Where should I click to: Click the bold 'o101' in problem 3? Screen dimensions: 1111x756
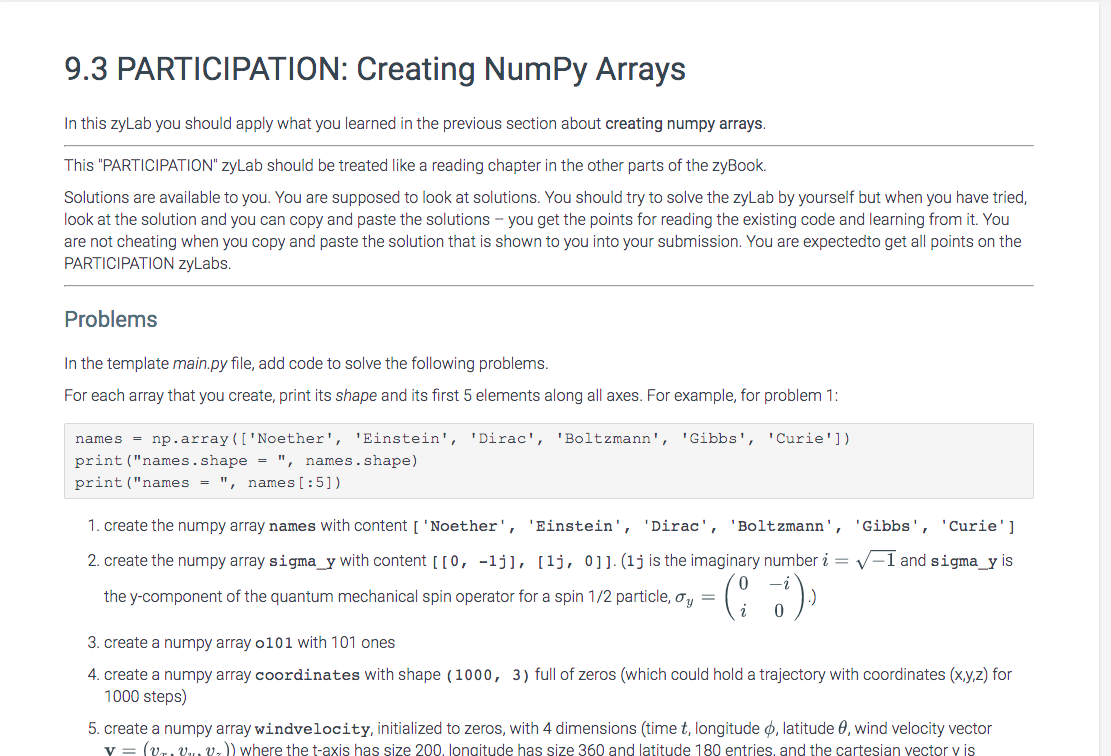pos(273,643)
